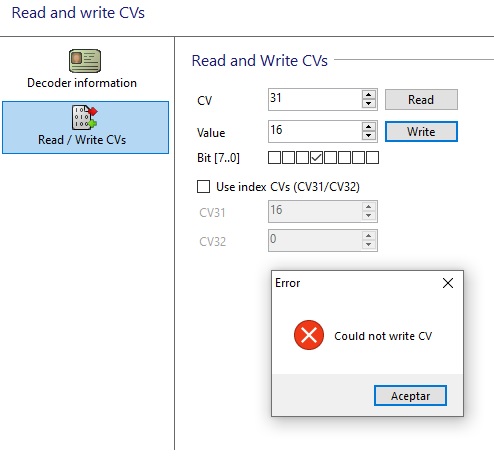Screen dimensions: 494x460
Task: Focus the Value input field
Action: click(x=315, y=131)
